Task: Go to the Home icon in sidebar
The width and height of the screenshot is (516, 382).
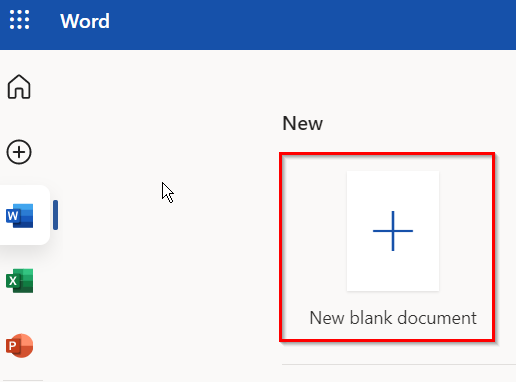Action: tap(19, 87)
